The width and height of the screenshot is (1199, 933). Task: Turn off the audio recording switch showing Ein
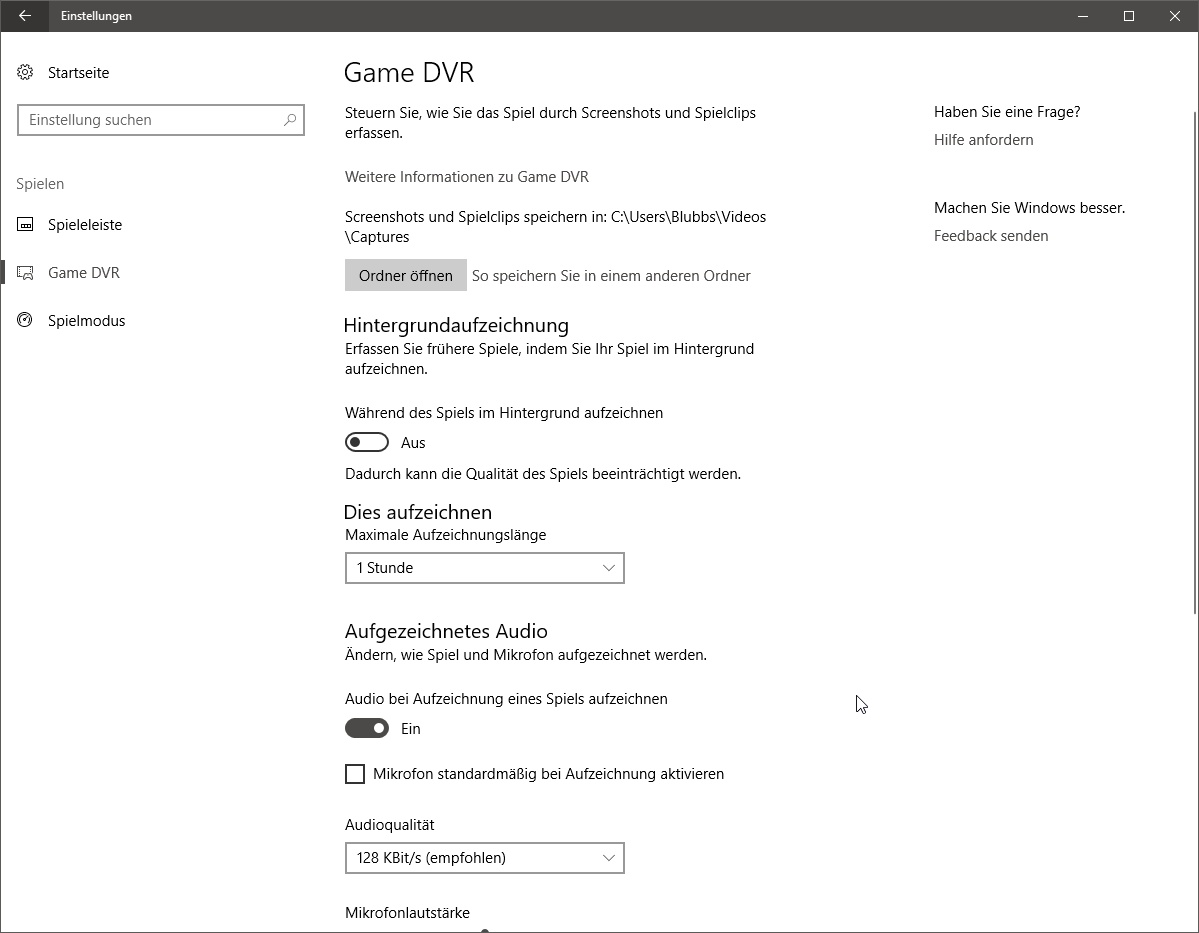367,728
